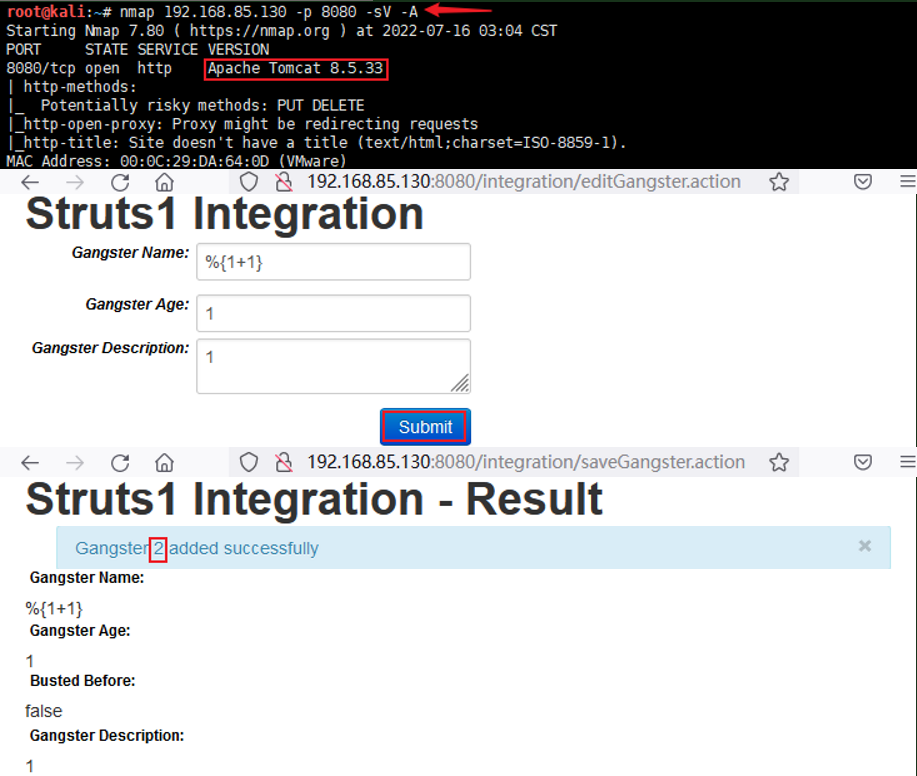Click the nmap command line in terminal
Screen dimensions: 917x776
(x=212, y=12)
